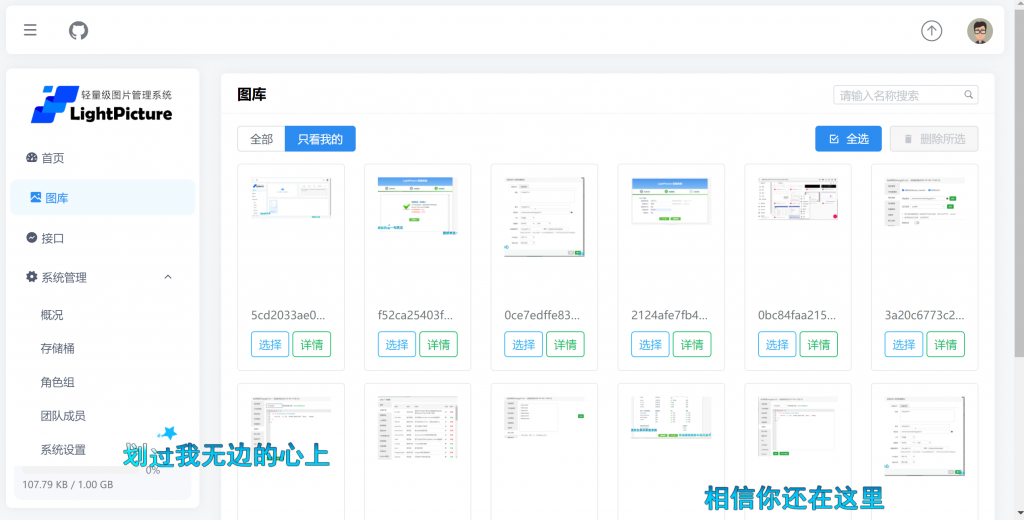Click the 删除所选 button
Viewport: 1024px width, 520px height.
934,138
